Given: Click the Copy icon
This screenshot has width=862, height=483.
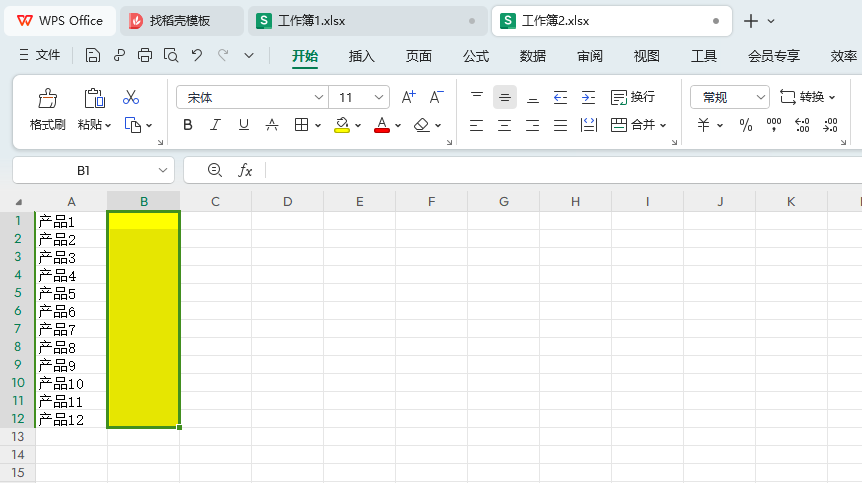Looking at the screenshot, I should [x=132, y=125].
